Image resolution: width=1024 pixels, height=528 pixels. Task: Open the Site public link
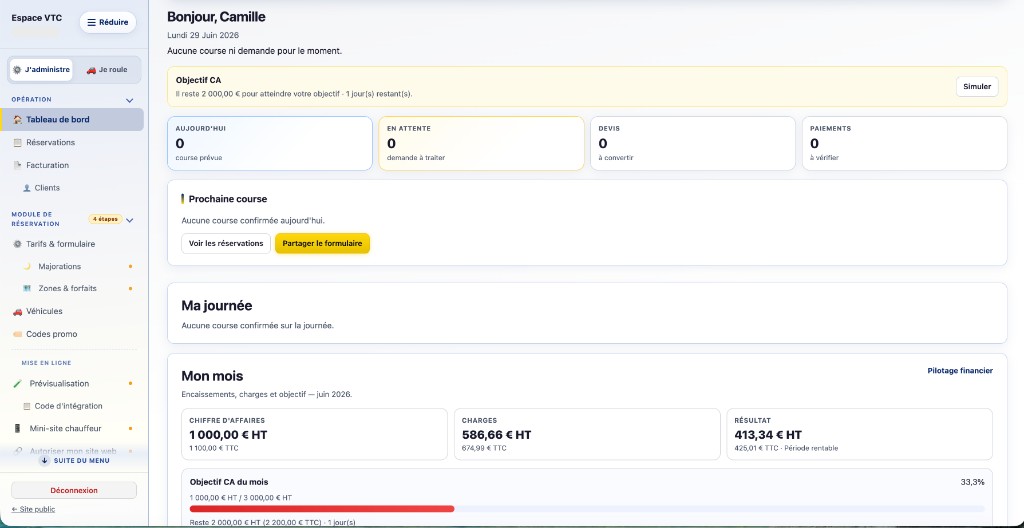[33, 510]
